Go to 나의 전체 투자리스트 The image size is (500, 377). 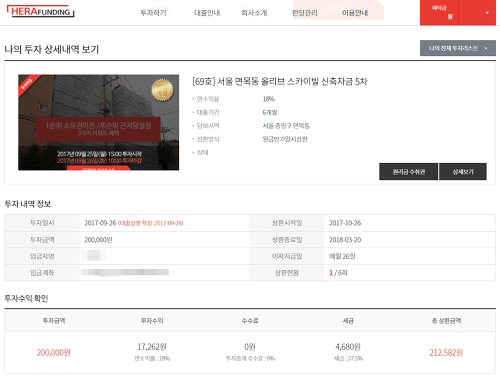click(458, 48)
